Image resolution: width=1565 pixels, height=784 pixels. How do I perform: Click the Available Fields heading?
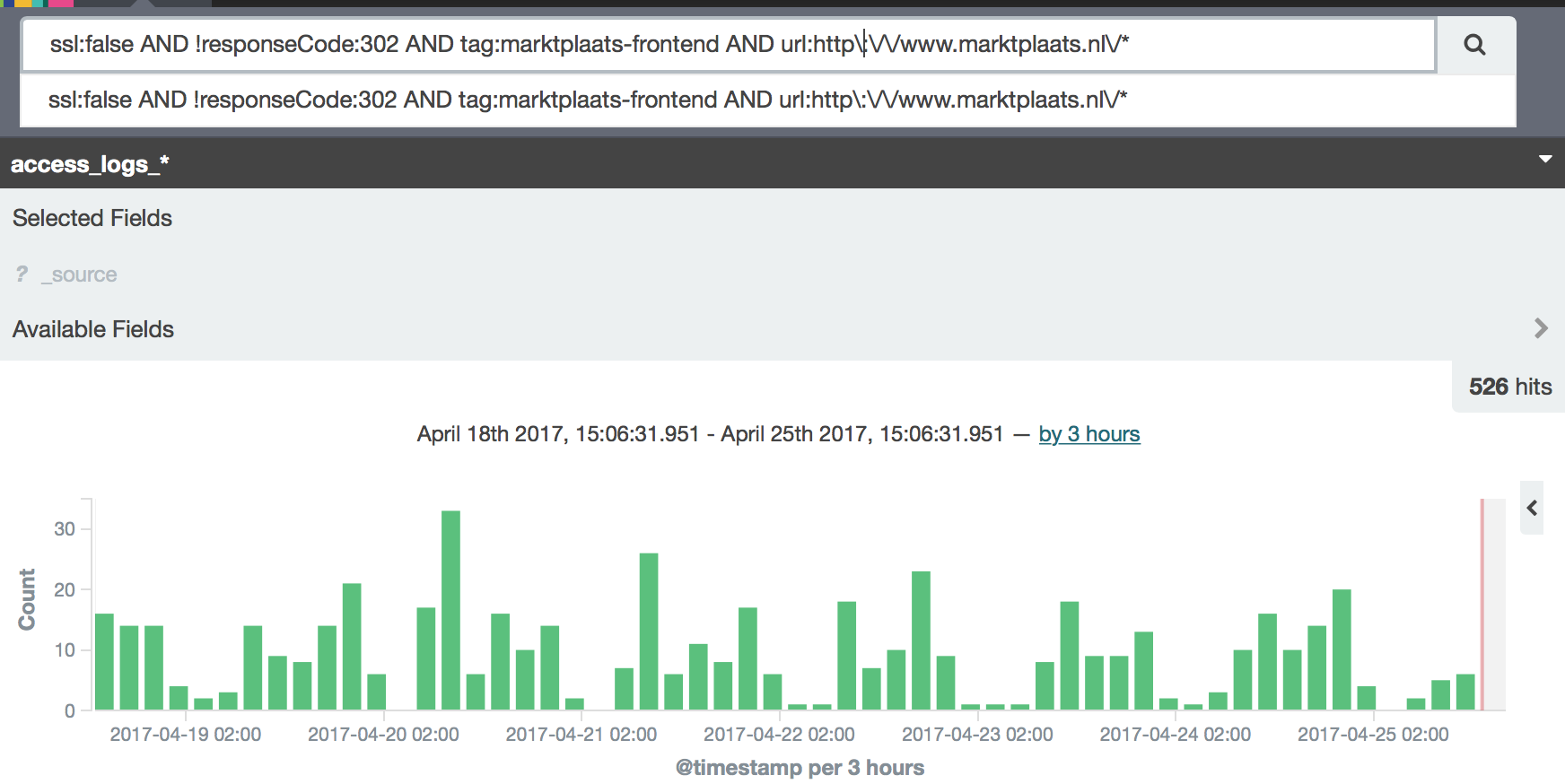[93, 329]
